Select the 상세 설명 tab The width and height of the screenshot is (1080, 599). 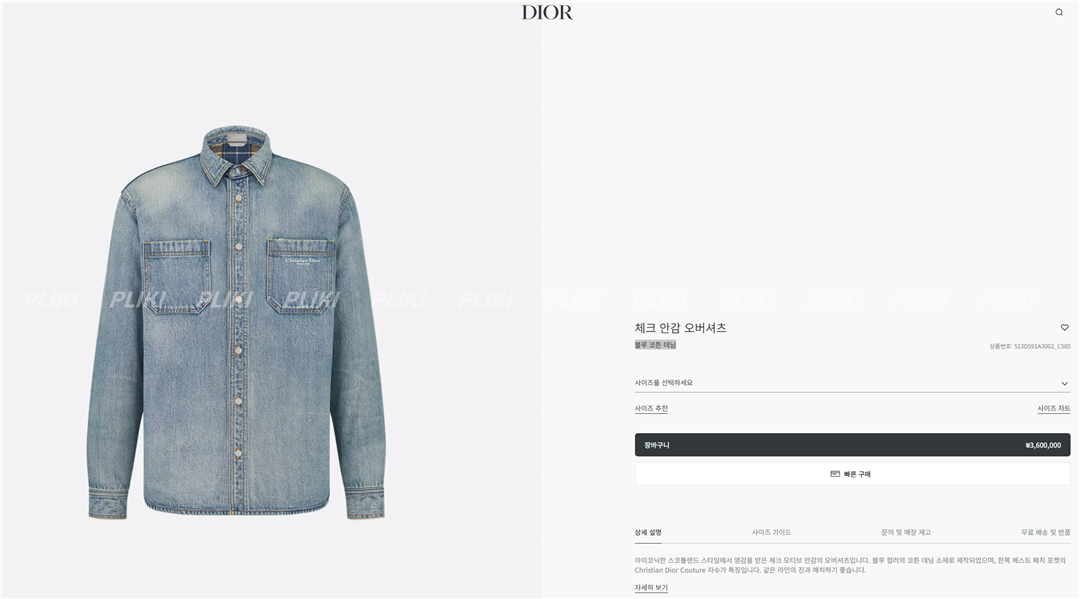(x=648, y=532)
